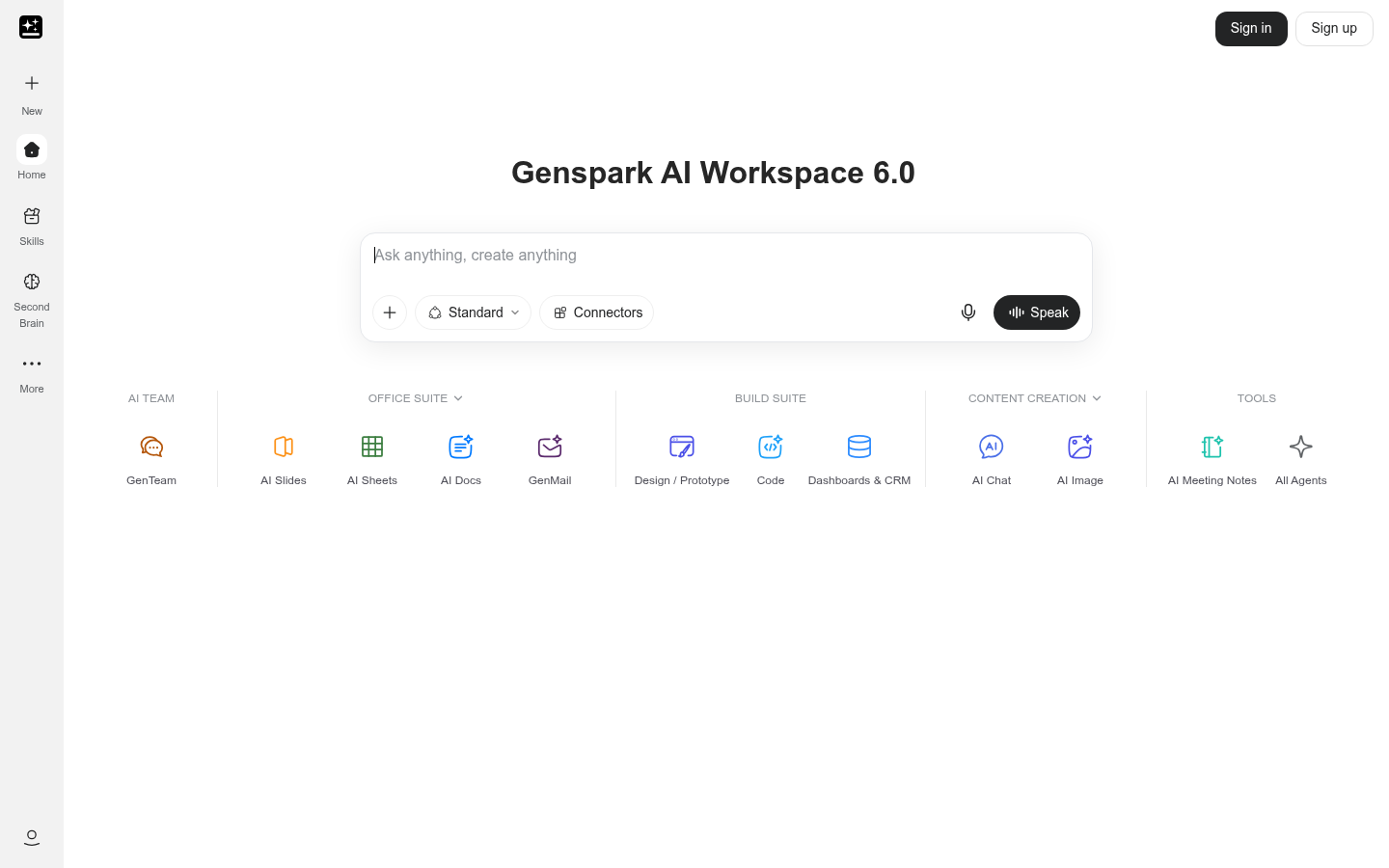1389x868 pixels.
Task: Click the 'TOOLS' category label
Action: (x=1257, y=398)
